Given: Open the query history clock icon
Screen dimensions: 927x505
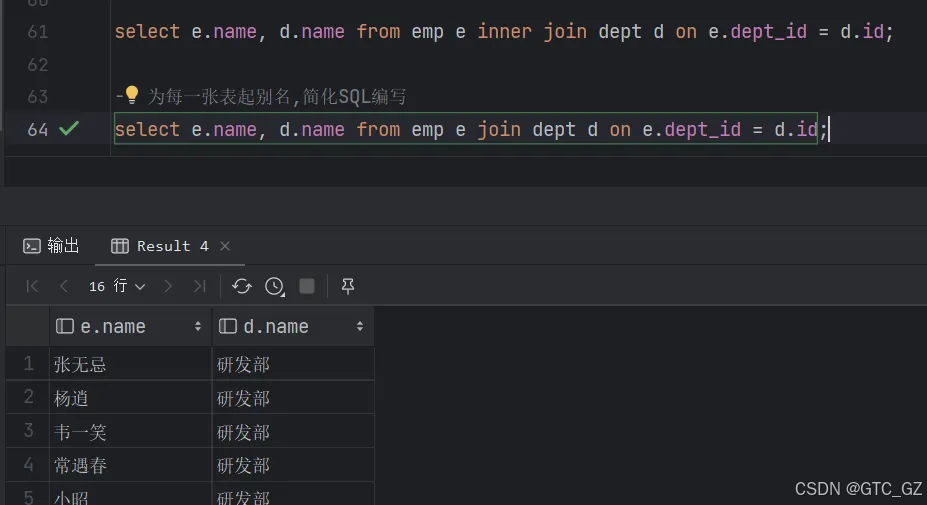Looking at the screenshot, I should pos(274,286).
